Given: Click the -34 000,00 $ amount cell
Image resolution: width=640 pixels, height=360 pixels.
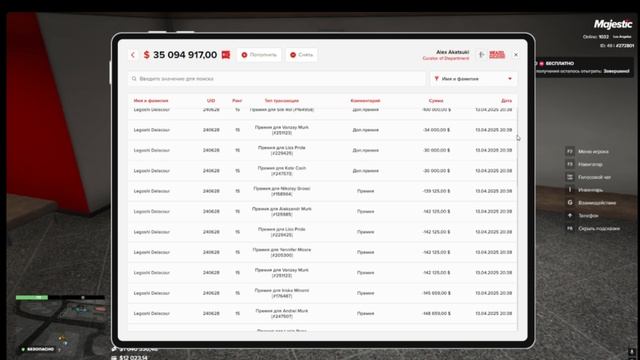Looking at the screenshot, I should coord(436,130).
